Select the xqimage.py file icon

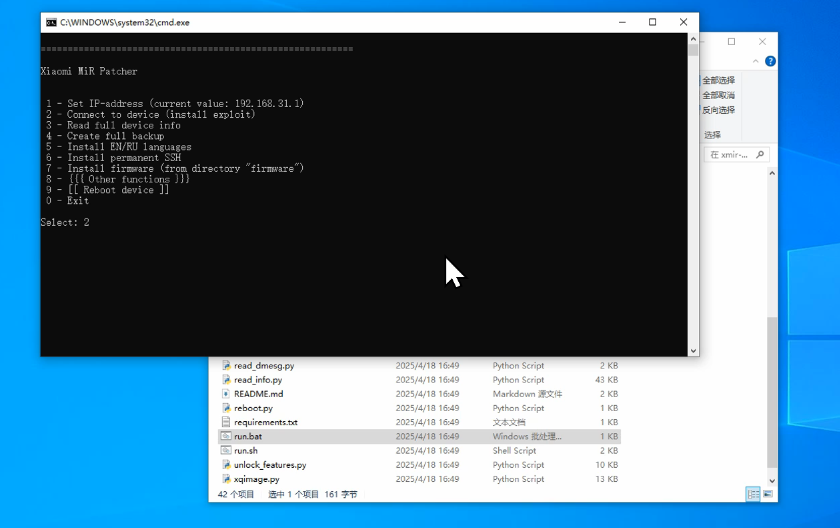click(226, 479)
